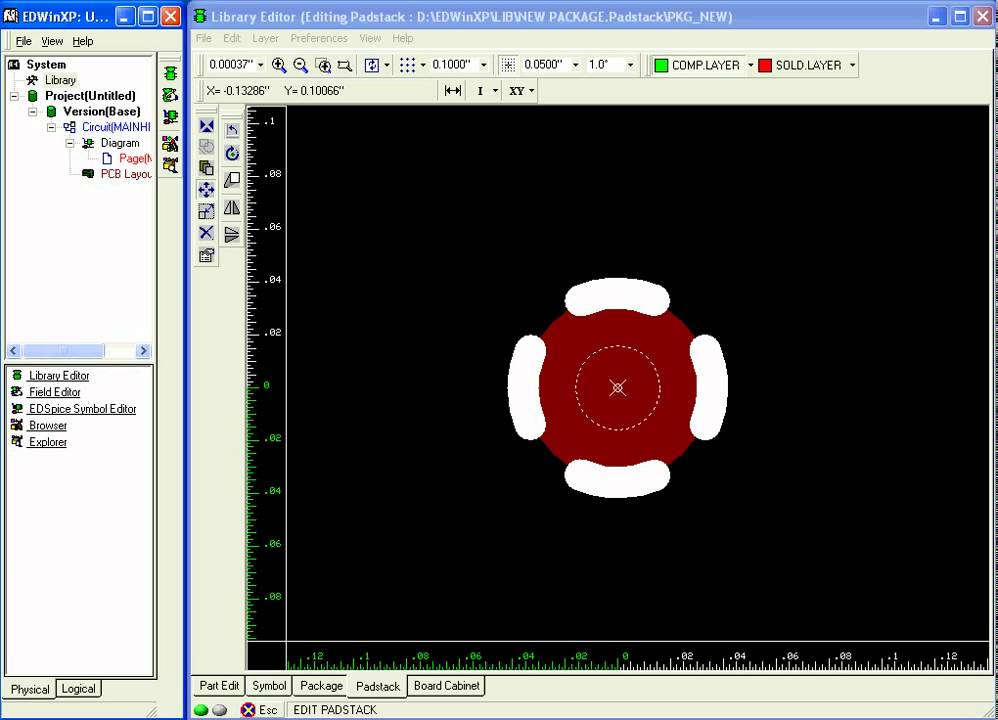Click the green COMP.LAYER color swatch

click(661, 65)
